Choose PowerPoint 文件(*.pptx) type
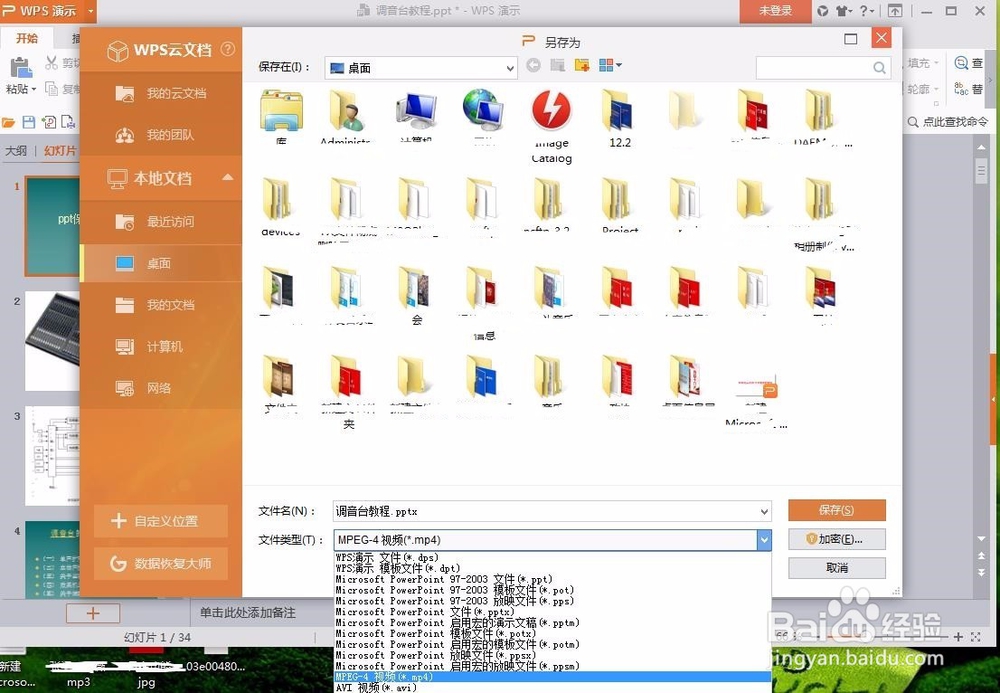This screenshot has height=693, width=1000. click(x=552, y=611)
